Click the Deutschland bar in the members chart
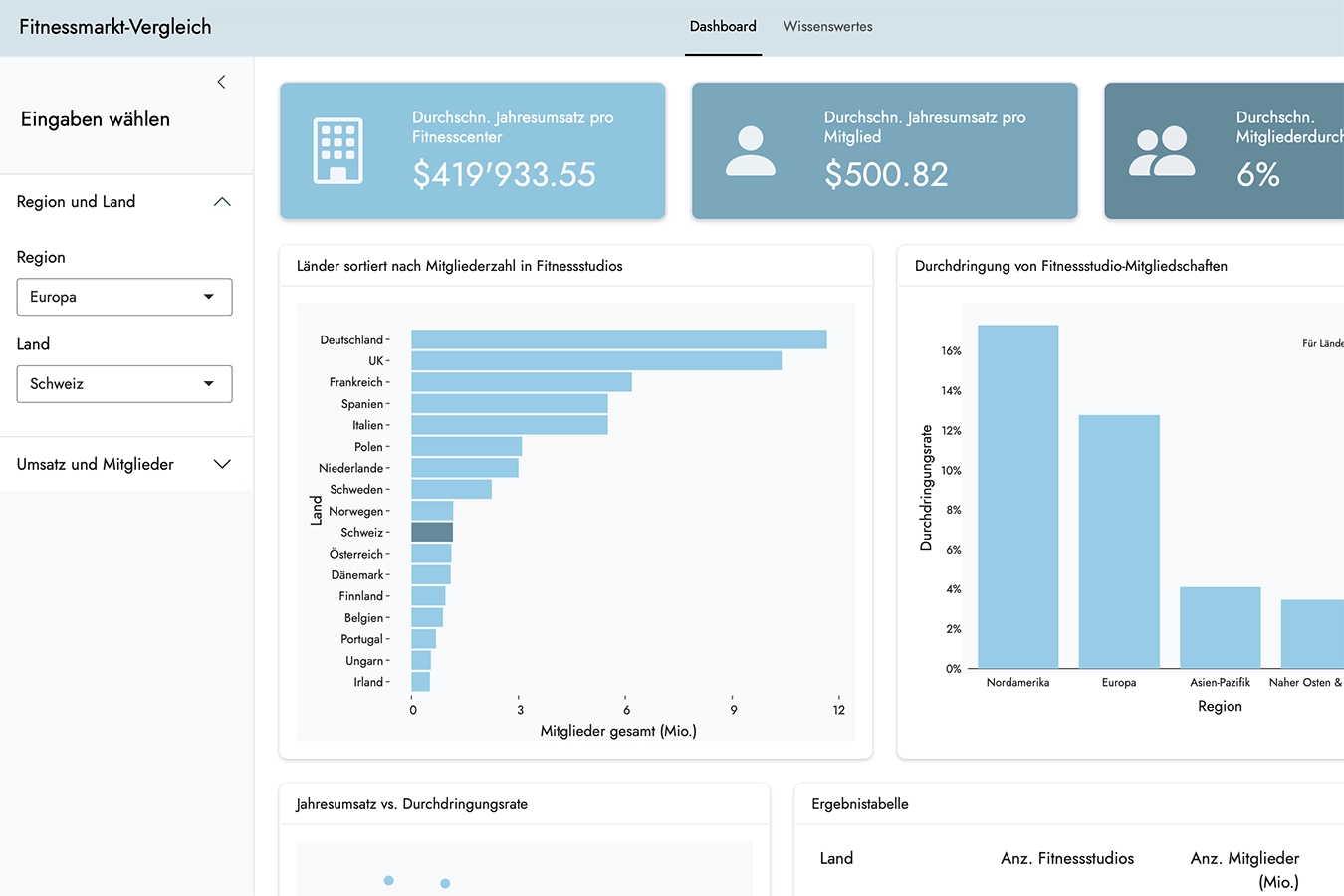Image resolution: width=1344 pixels, height=896 pixels. (x=618, y=339)
